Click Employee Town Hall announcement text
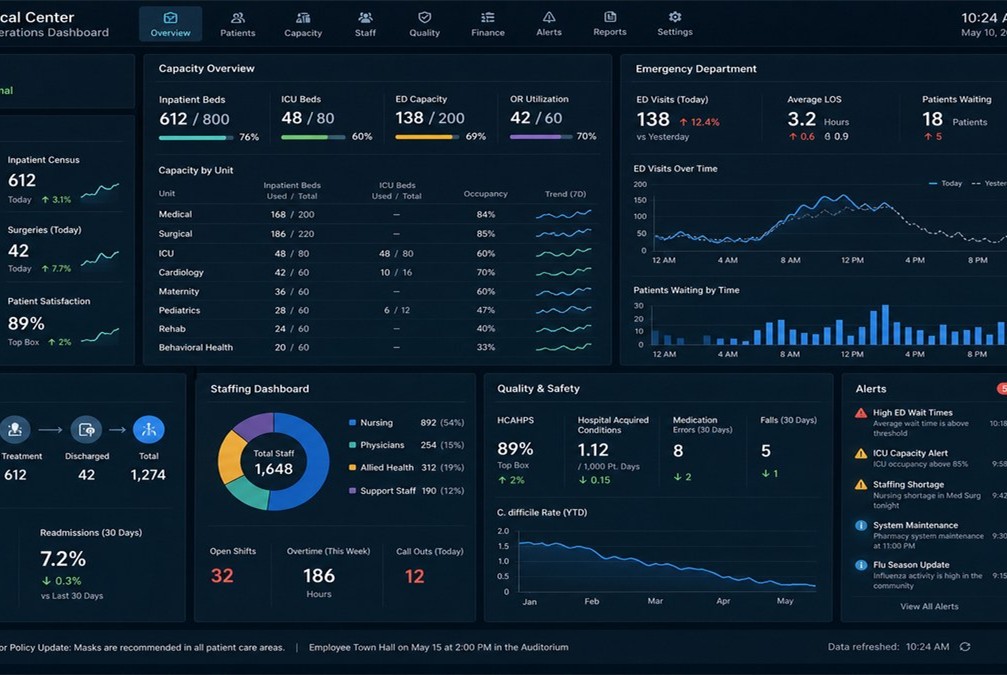 point(439,647)
